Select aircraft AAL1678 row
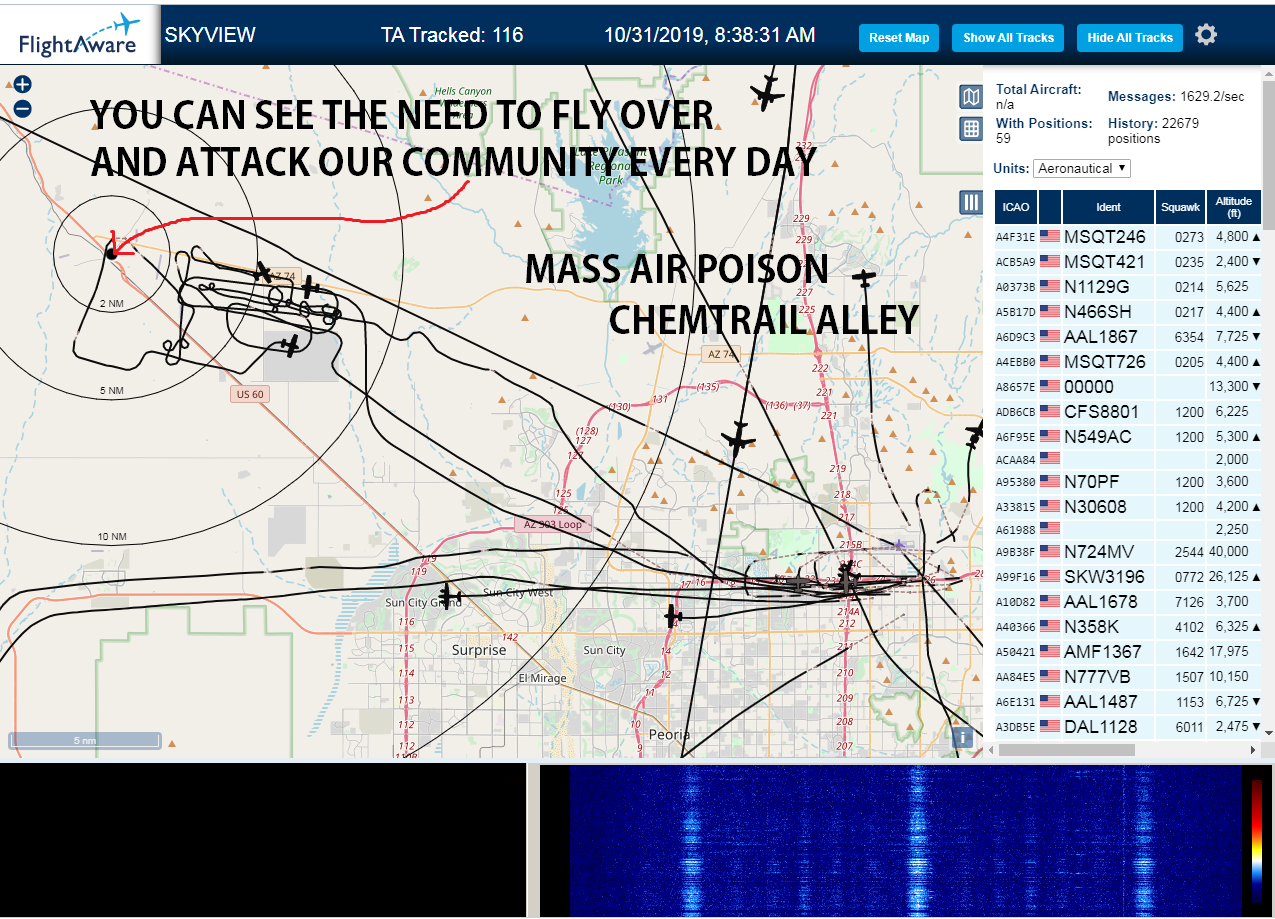The height and width of the screenshot is (919, 1275). pos(1128,602)
